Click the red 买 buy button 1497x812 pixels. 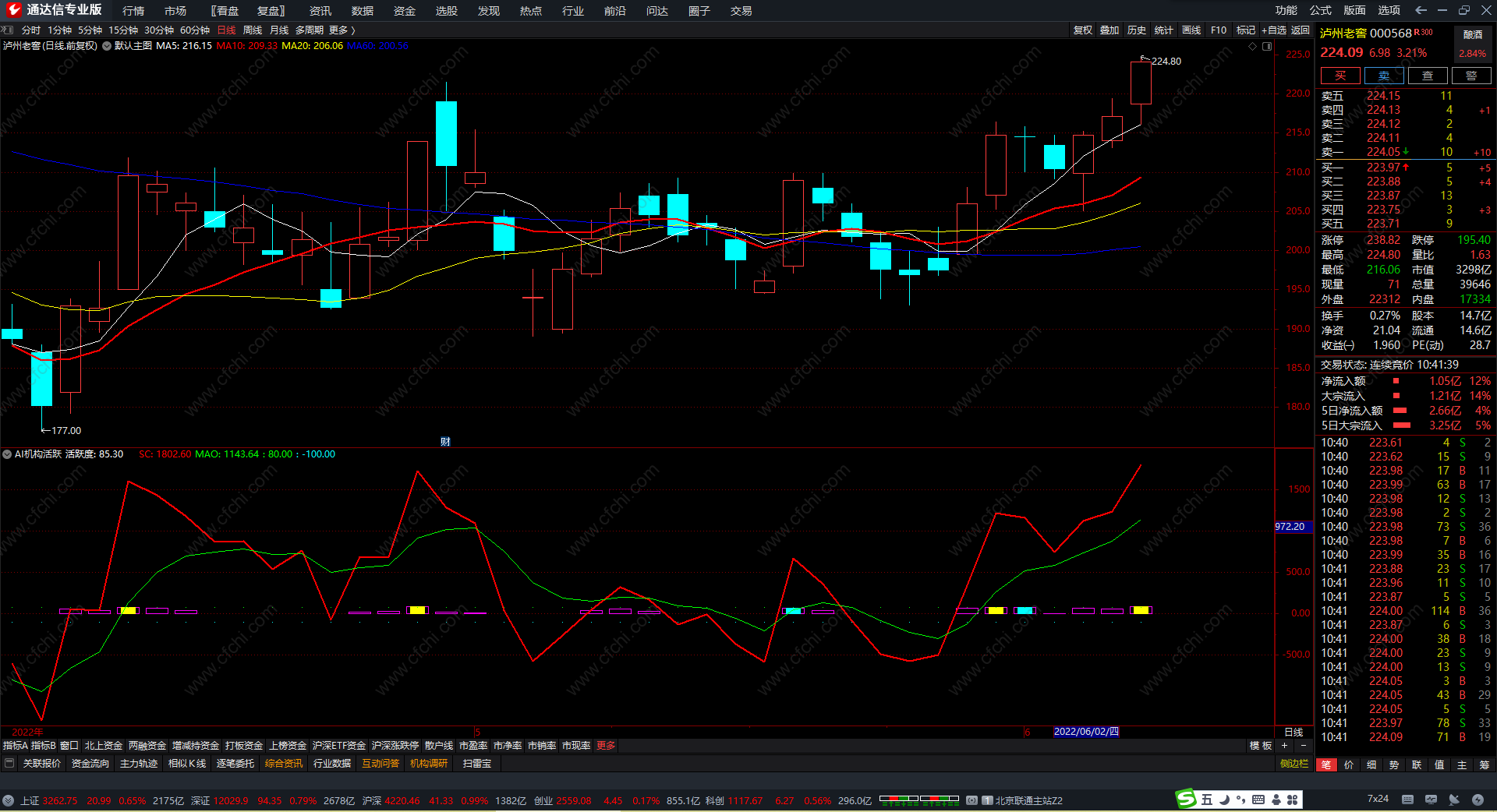(x=1340, y=76)
